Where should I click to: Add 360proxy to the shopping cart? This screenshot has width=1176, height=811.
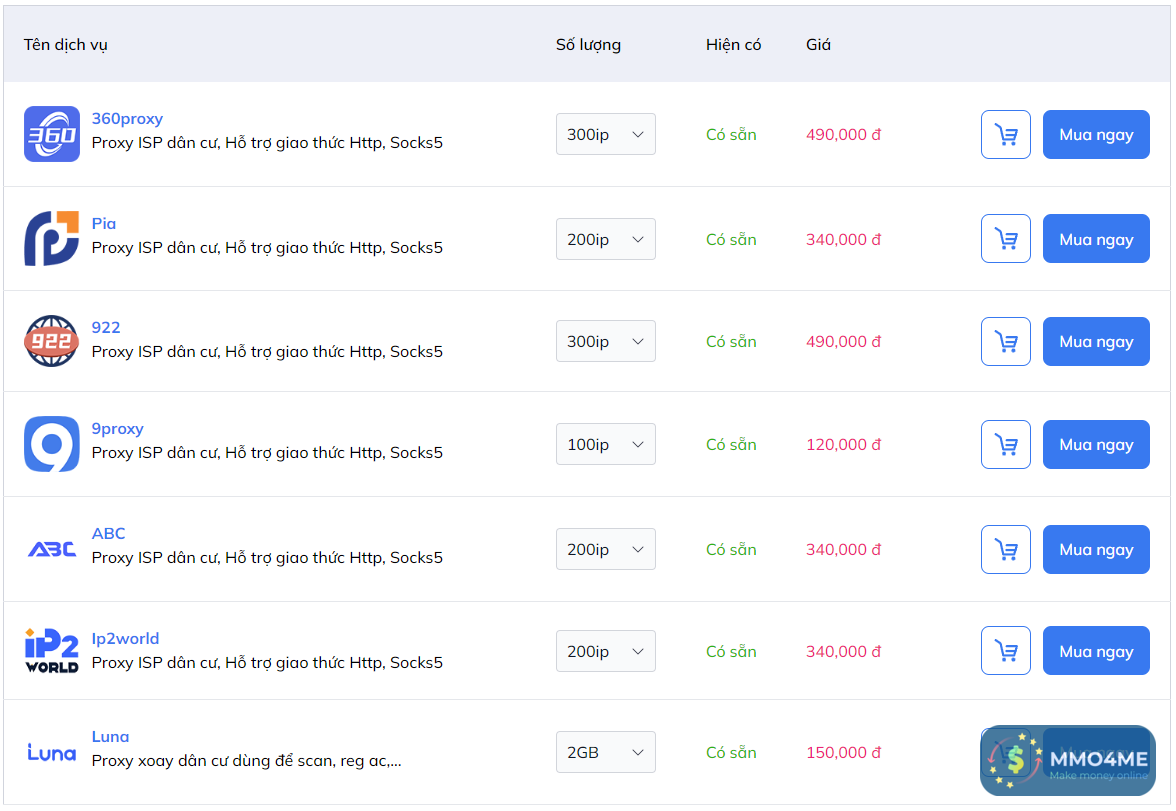pyautogui.click(x=1005, y=134)
